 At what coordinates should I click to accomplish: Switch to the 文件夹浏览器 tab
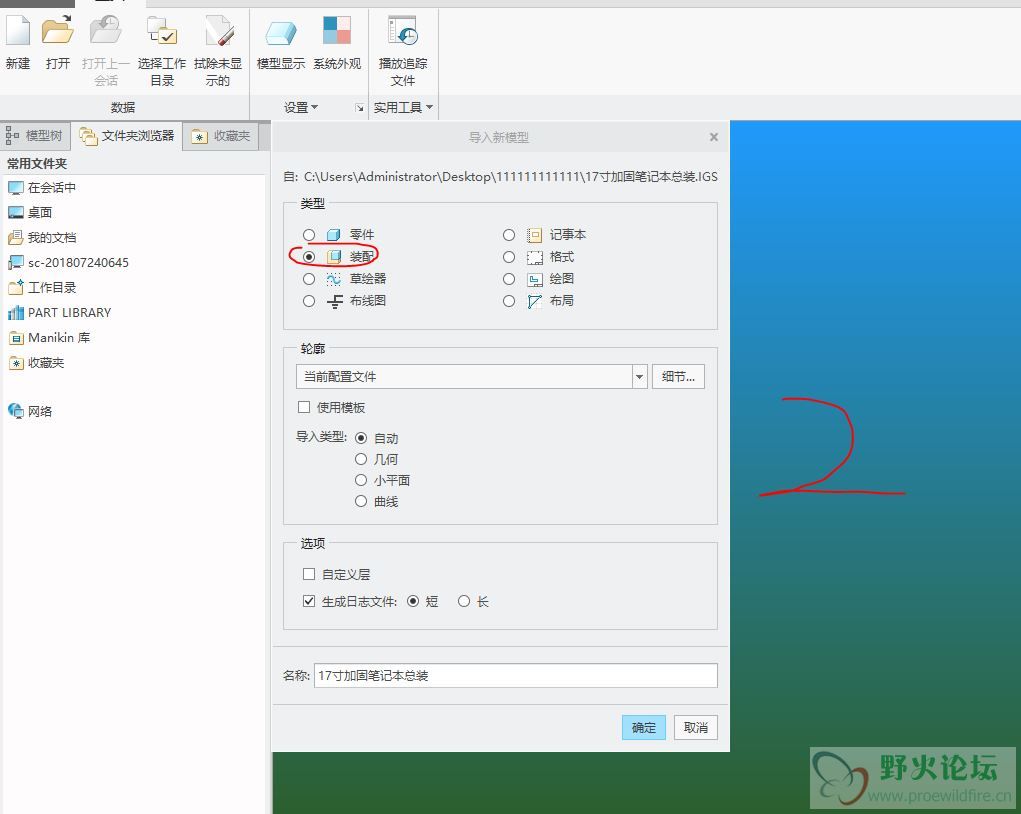pos(127,135)
